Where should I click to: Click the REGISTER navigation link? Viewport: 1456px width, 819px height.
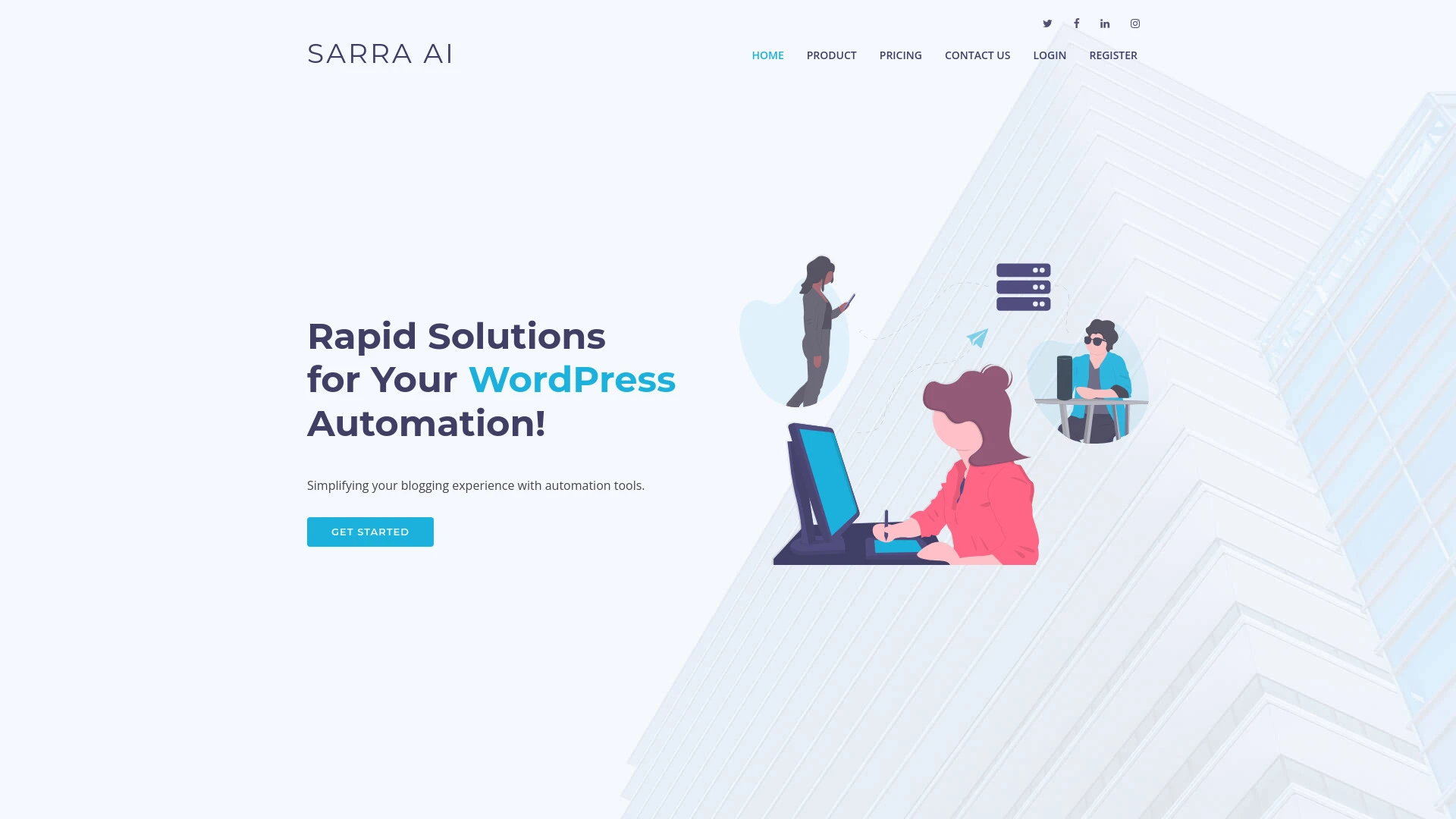click(x=1113, y=55)
